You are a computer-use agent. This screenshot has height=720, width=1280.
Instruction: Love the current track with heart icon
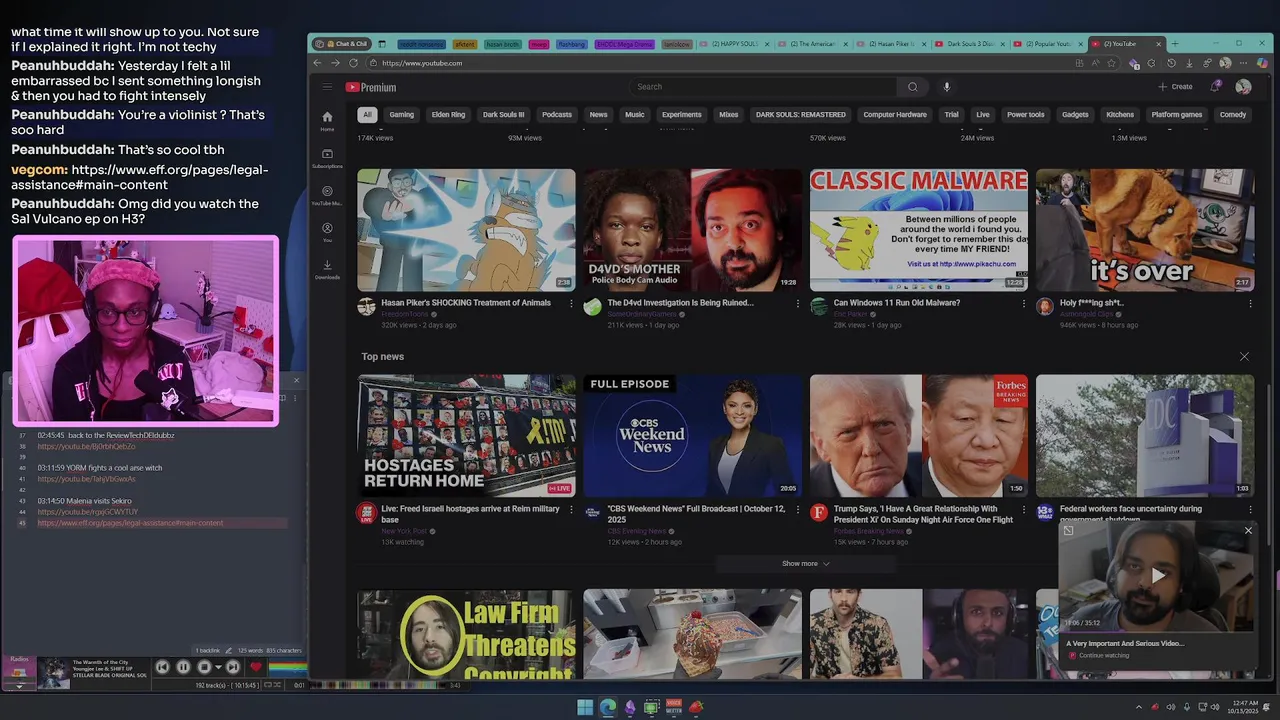tap(255, 667)
